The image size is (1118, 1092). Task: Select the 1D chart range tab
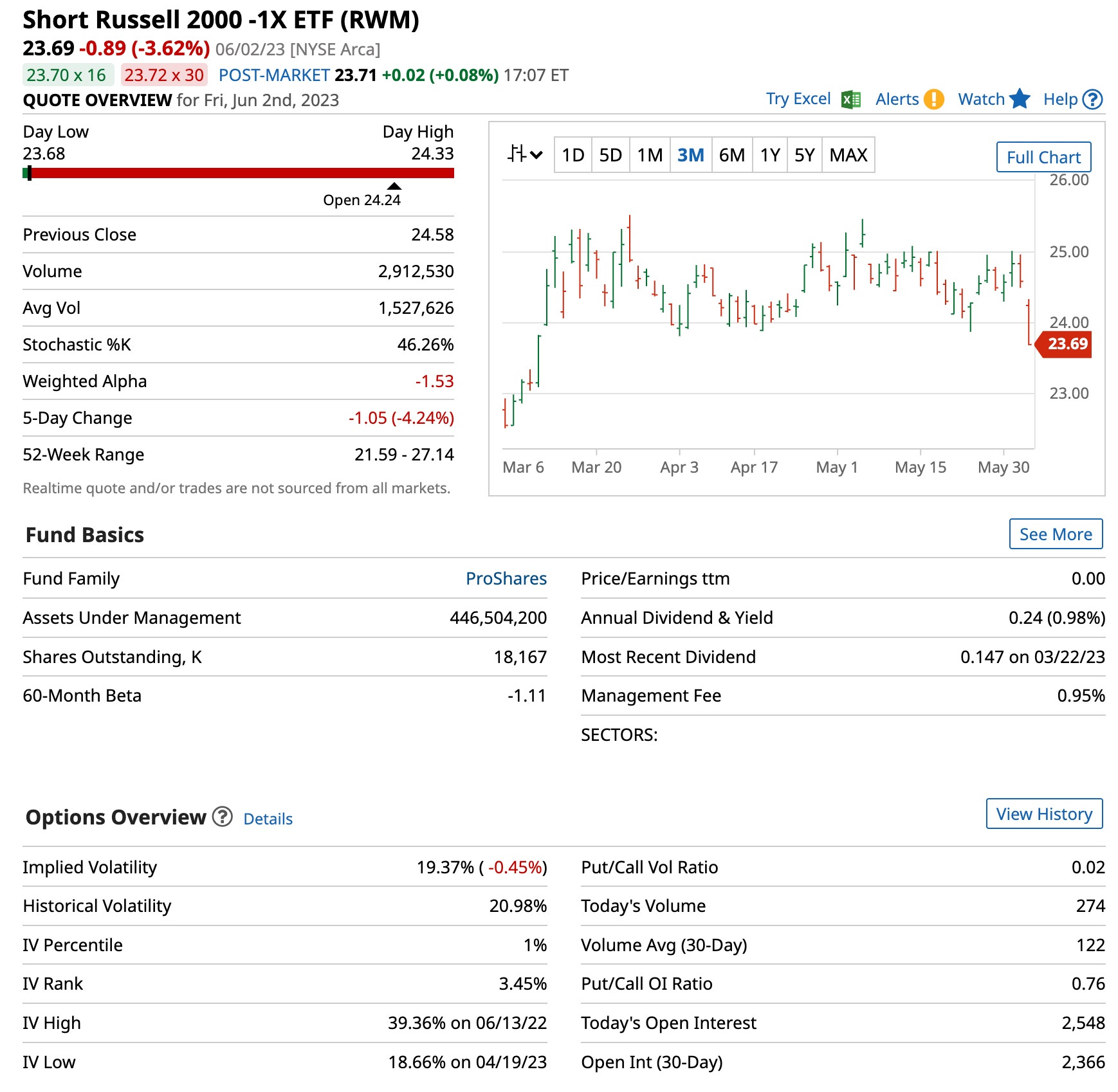click(x=573, y=155)
